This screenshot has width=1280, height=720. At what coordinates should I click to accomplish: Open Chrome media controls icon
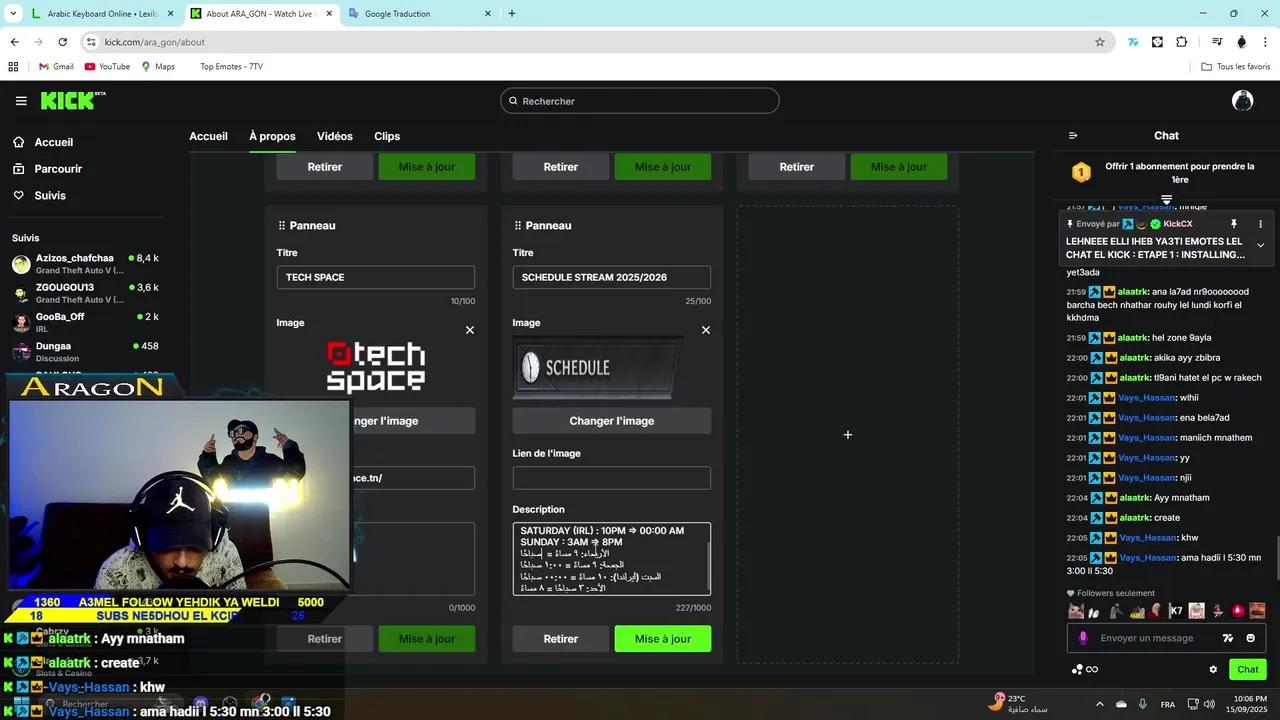(x=1217, y=42)
